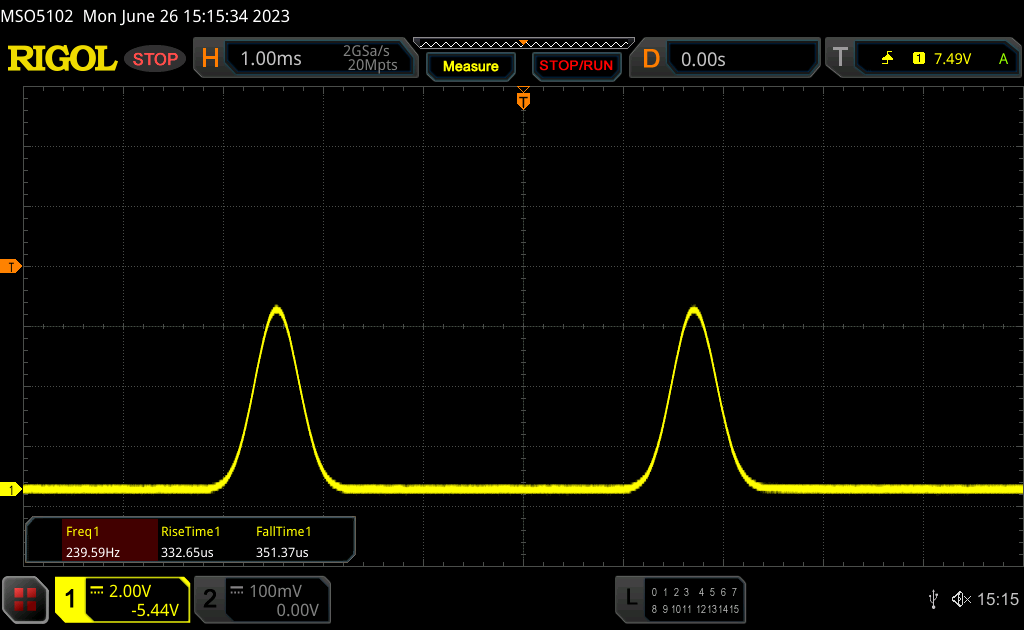The width and height of the screenshot is (1024, 630).
Task: Select the channel 2 100mV scale
Action: click(276, 591)
